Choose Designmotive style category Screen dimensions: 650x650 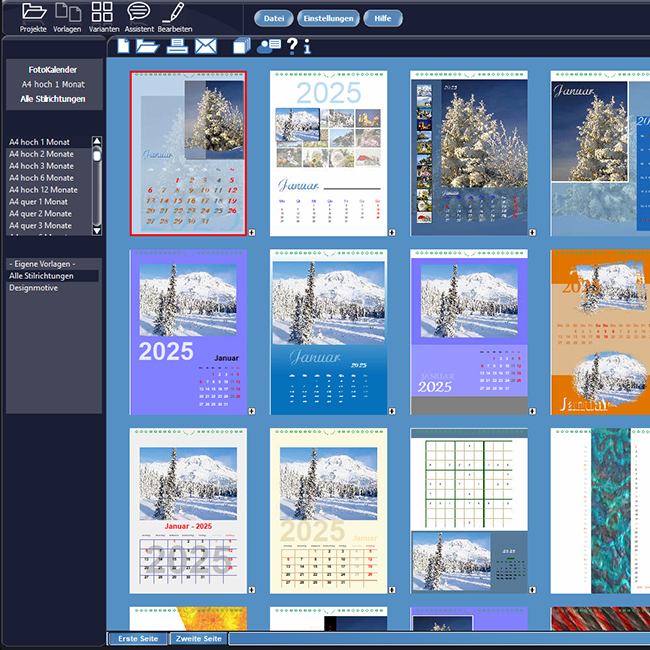(33, 288)
